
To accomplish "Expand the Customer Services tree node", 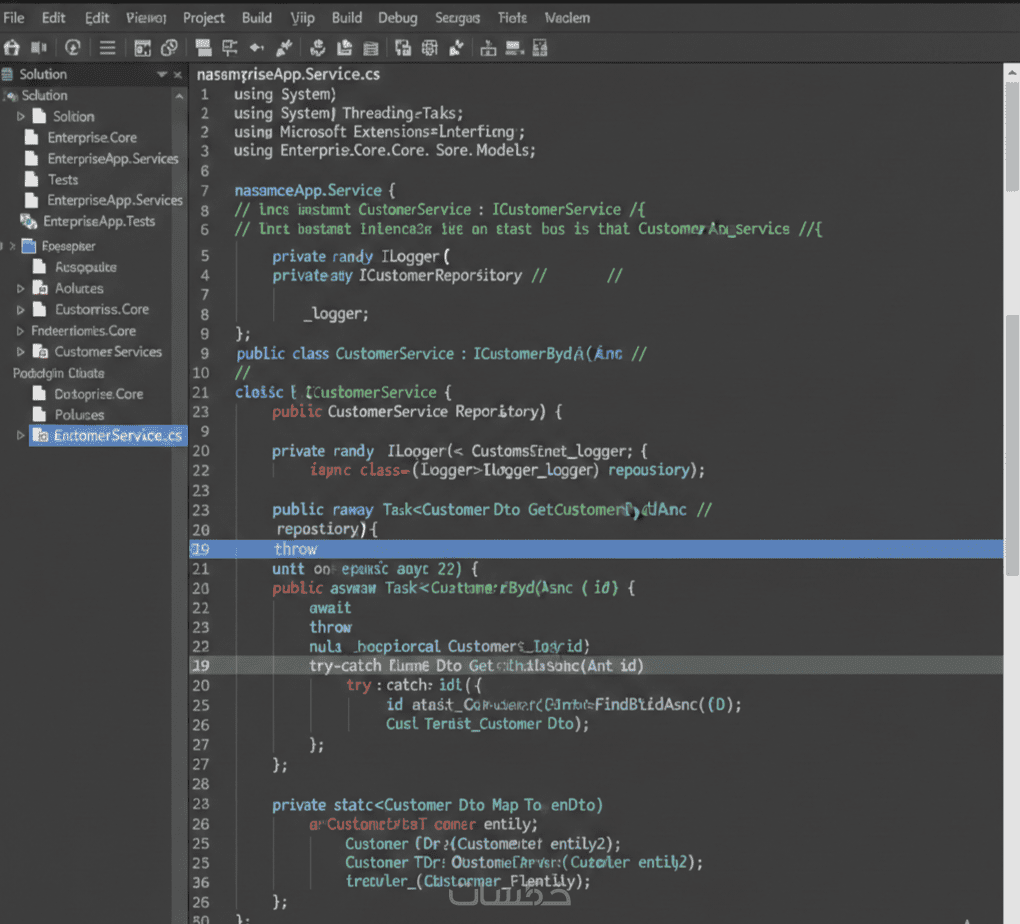I will coord(20,352).
